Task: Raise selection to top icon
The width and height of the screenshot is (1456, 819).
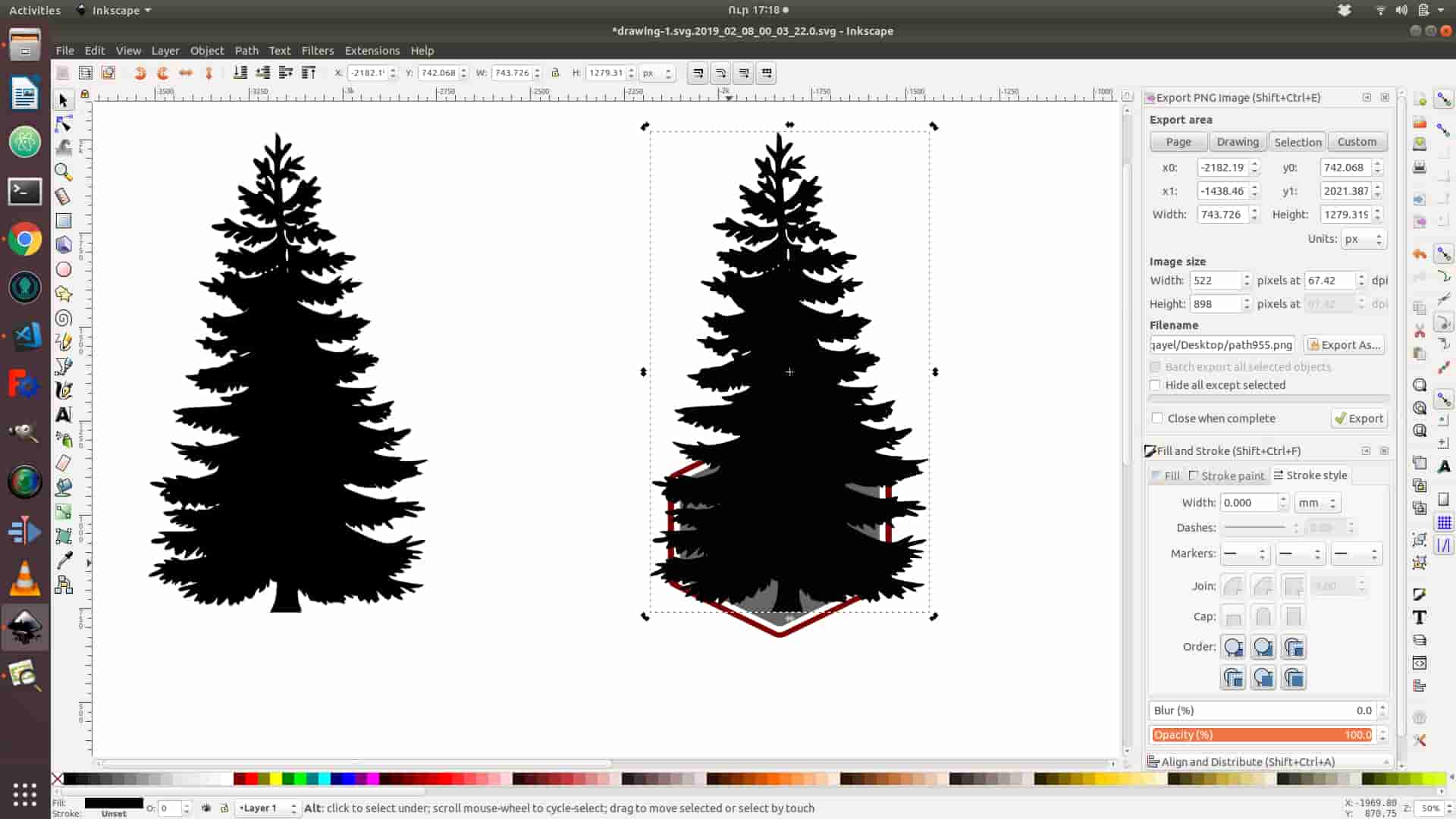Action: pos(309,73)
